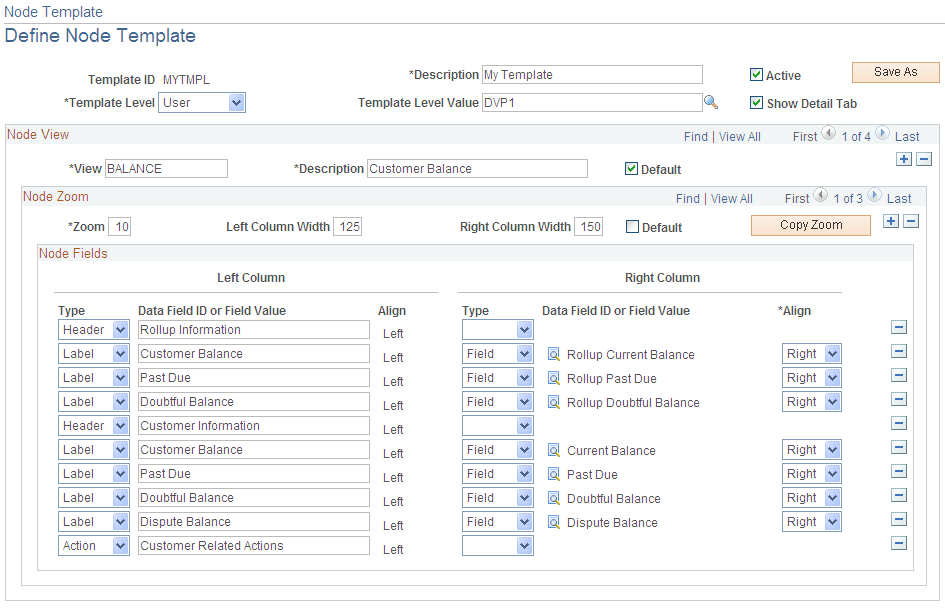
Task: Toggle Show Detail Tab option
Action: pos(757,102)
